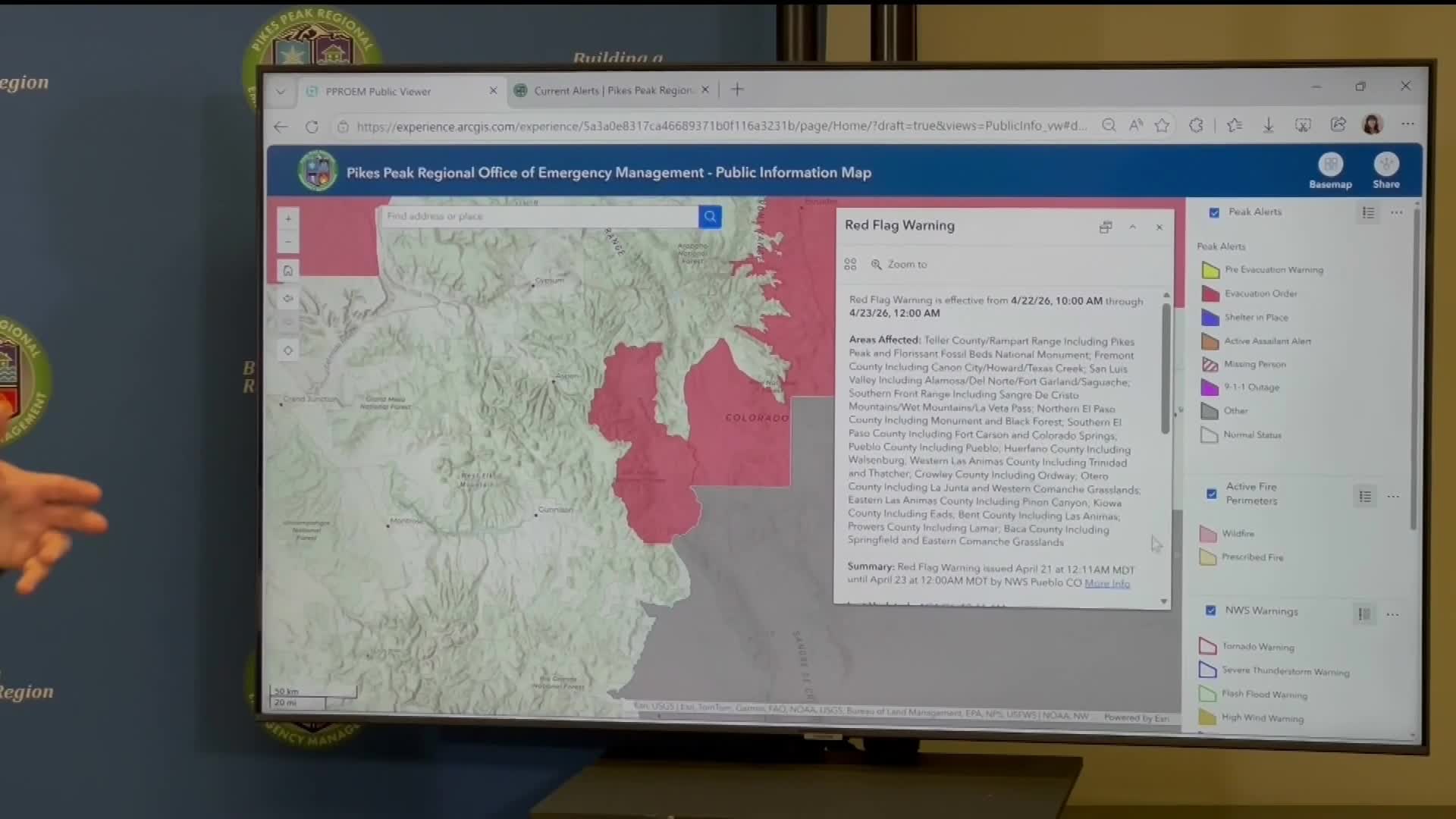
Task: Open the More Info link
Action: click(1106, 583)
